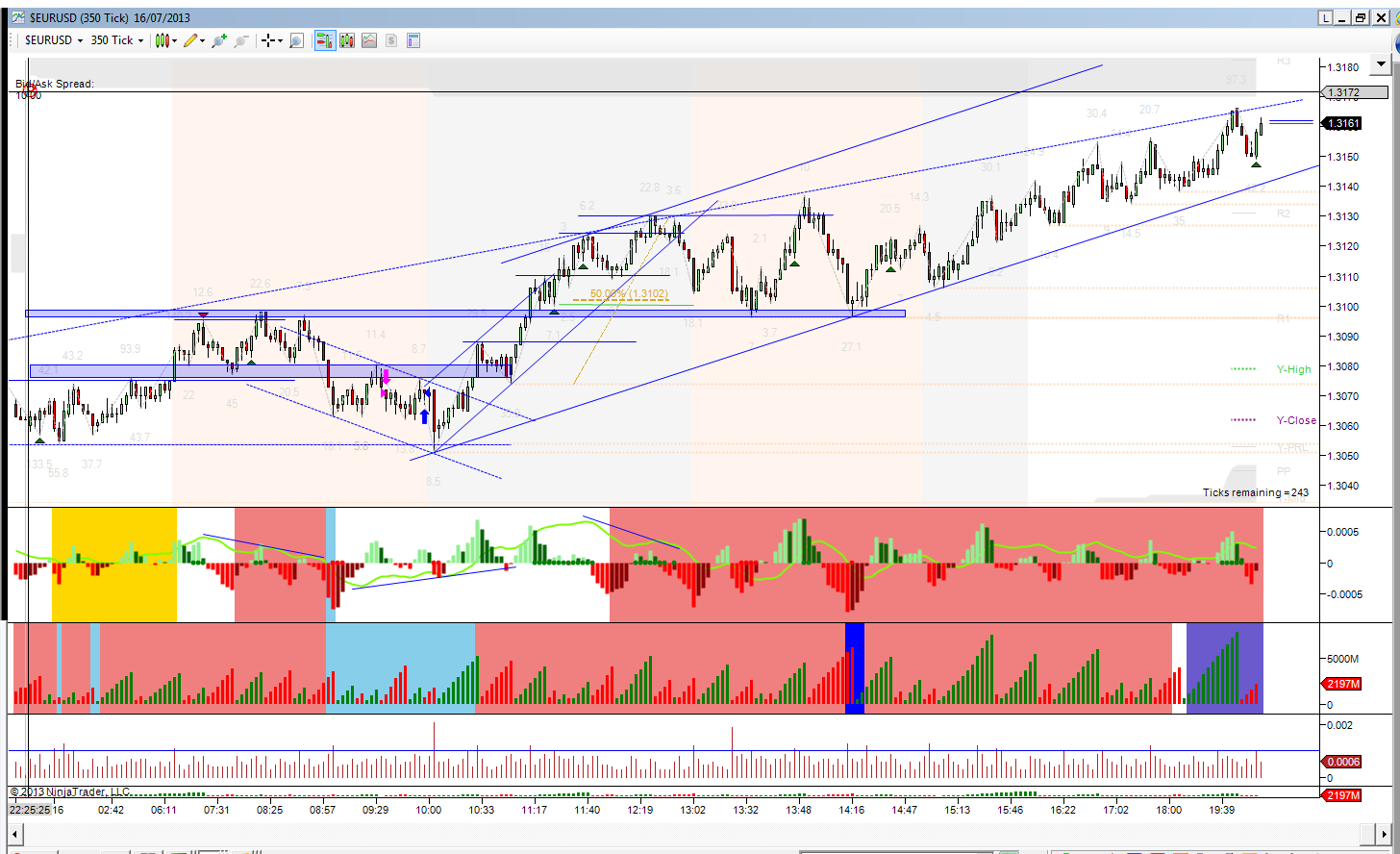Minimize the $EURUSD chart window
This screenshot has width=1400, height=854.
(1343, 17)
